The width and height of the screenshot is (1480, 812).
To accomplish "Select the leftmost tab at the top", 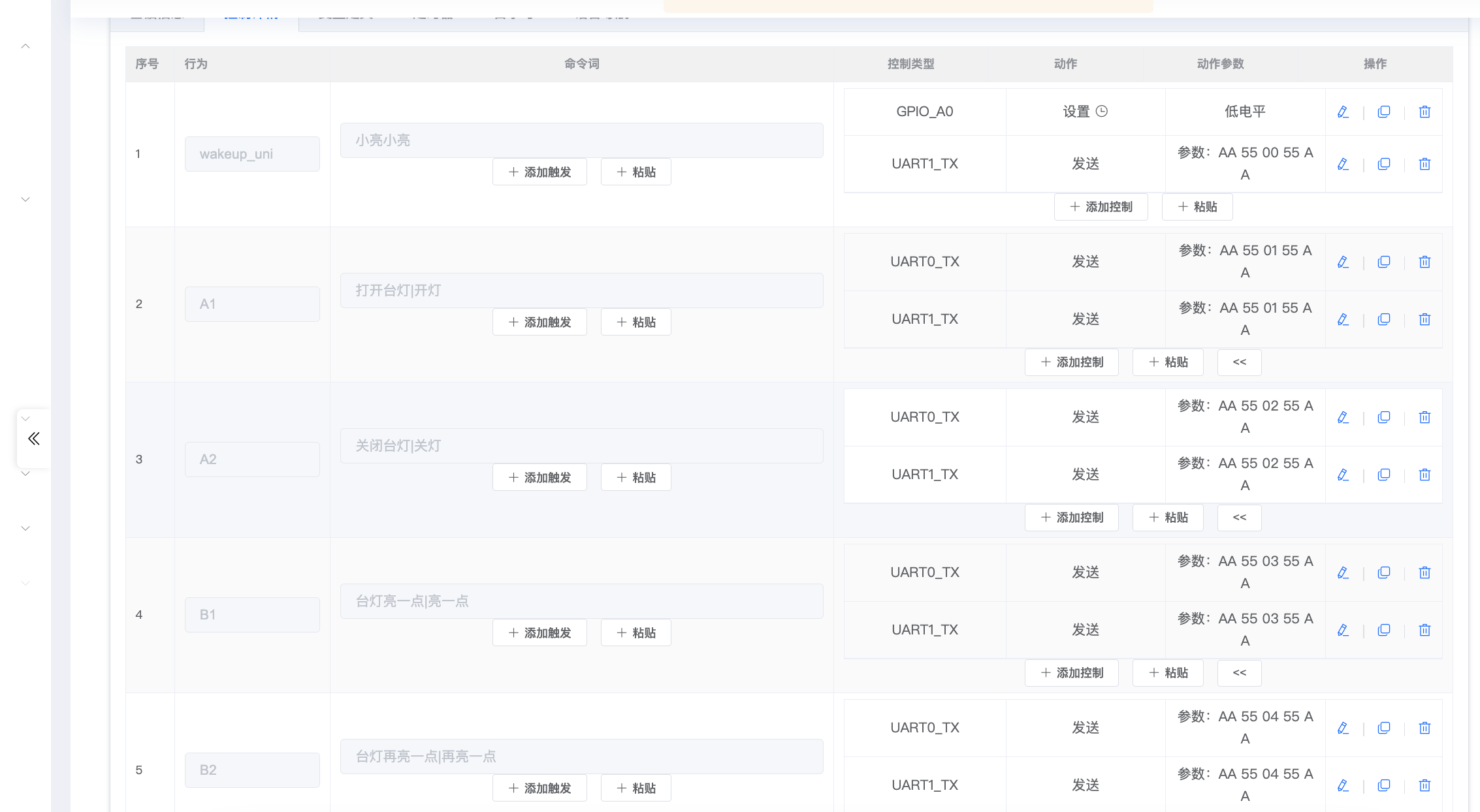I will click(157, 13).
